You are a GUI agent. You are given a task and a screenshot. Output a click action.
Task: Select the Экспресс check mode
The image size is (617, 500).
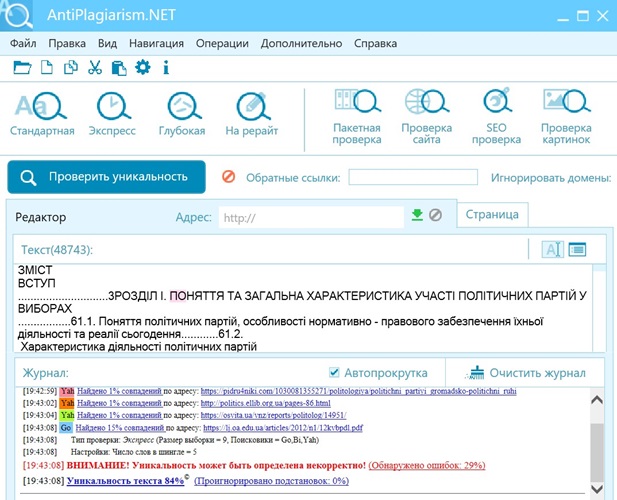point(113,114)
